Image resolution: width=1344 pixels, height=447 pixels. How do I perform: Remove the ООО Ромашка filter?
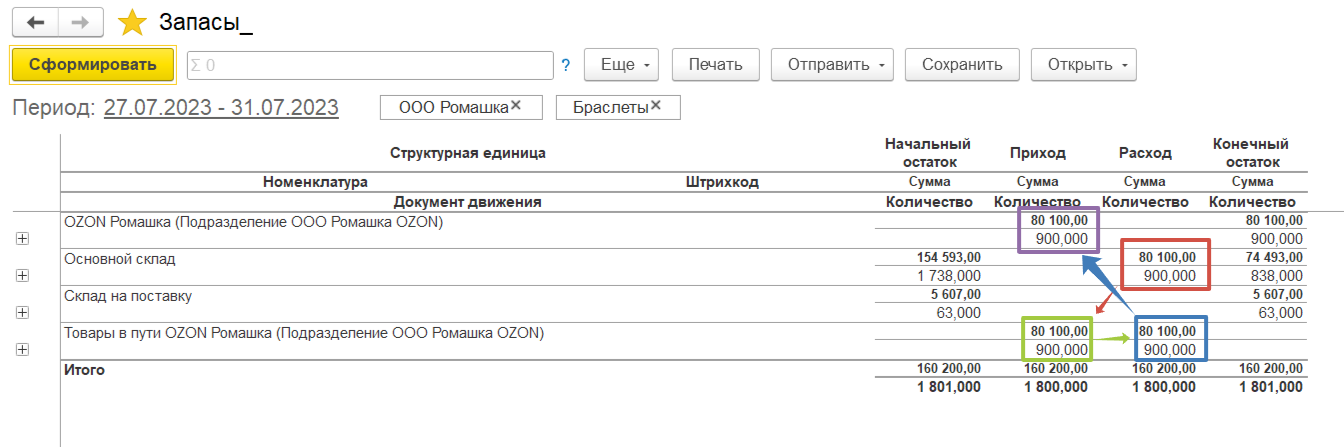pyautogui.click(x=516, y=106)
